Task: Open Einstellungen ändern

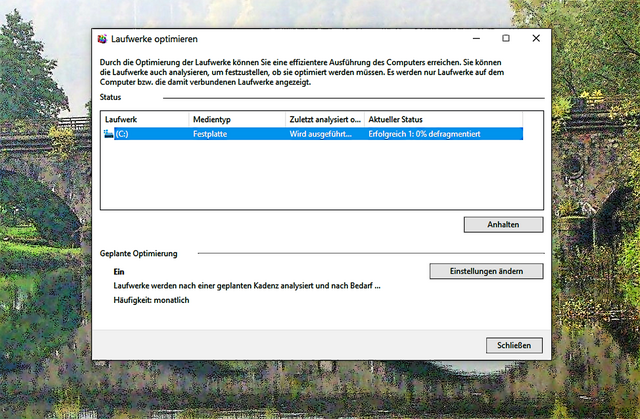Action: point(486,271)
